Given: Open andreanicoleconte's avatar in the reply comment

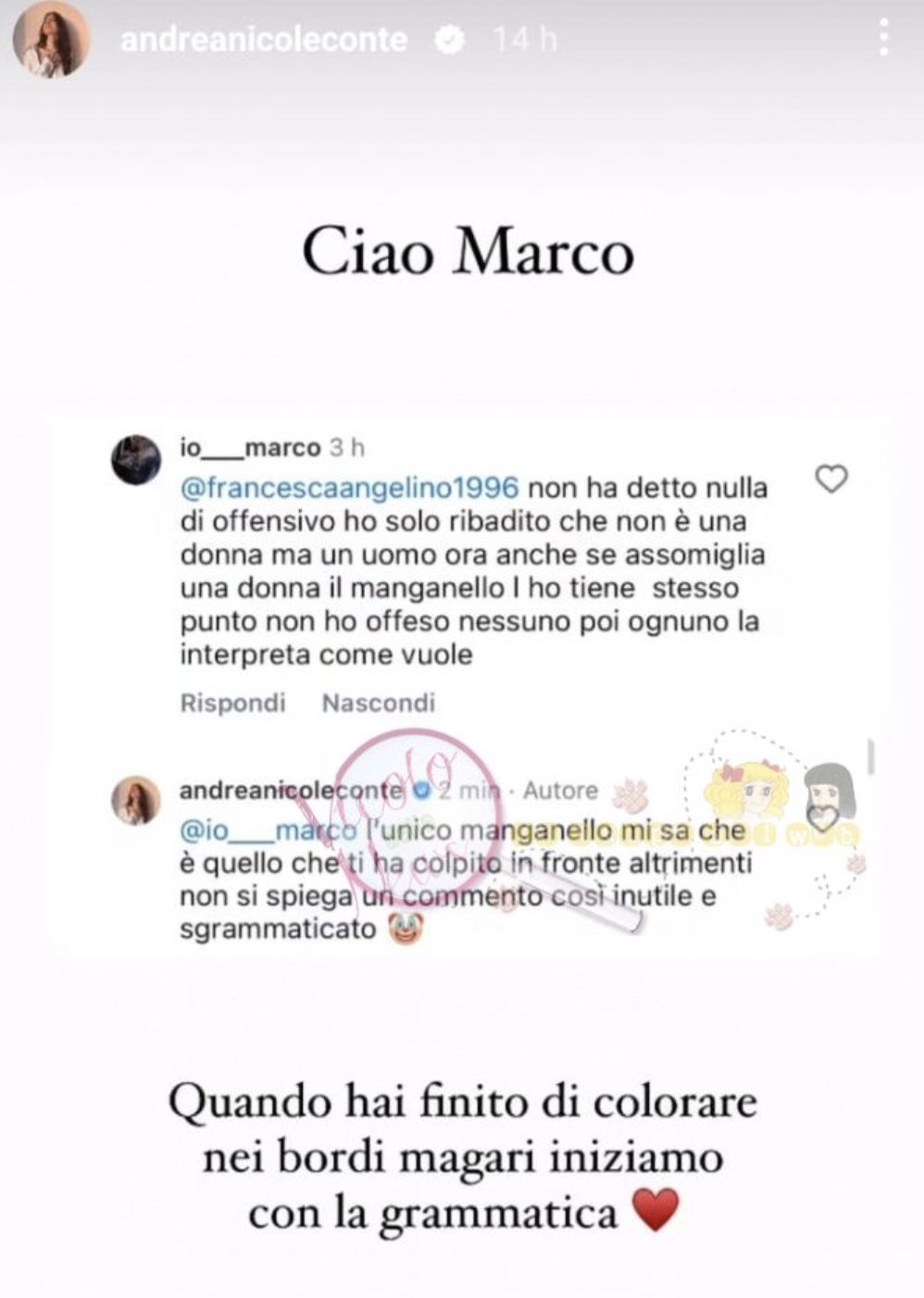Looking at the screenshot, I should 136,801.
